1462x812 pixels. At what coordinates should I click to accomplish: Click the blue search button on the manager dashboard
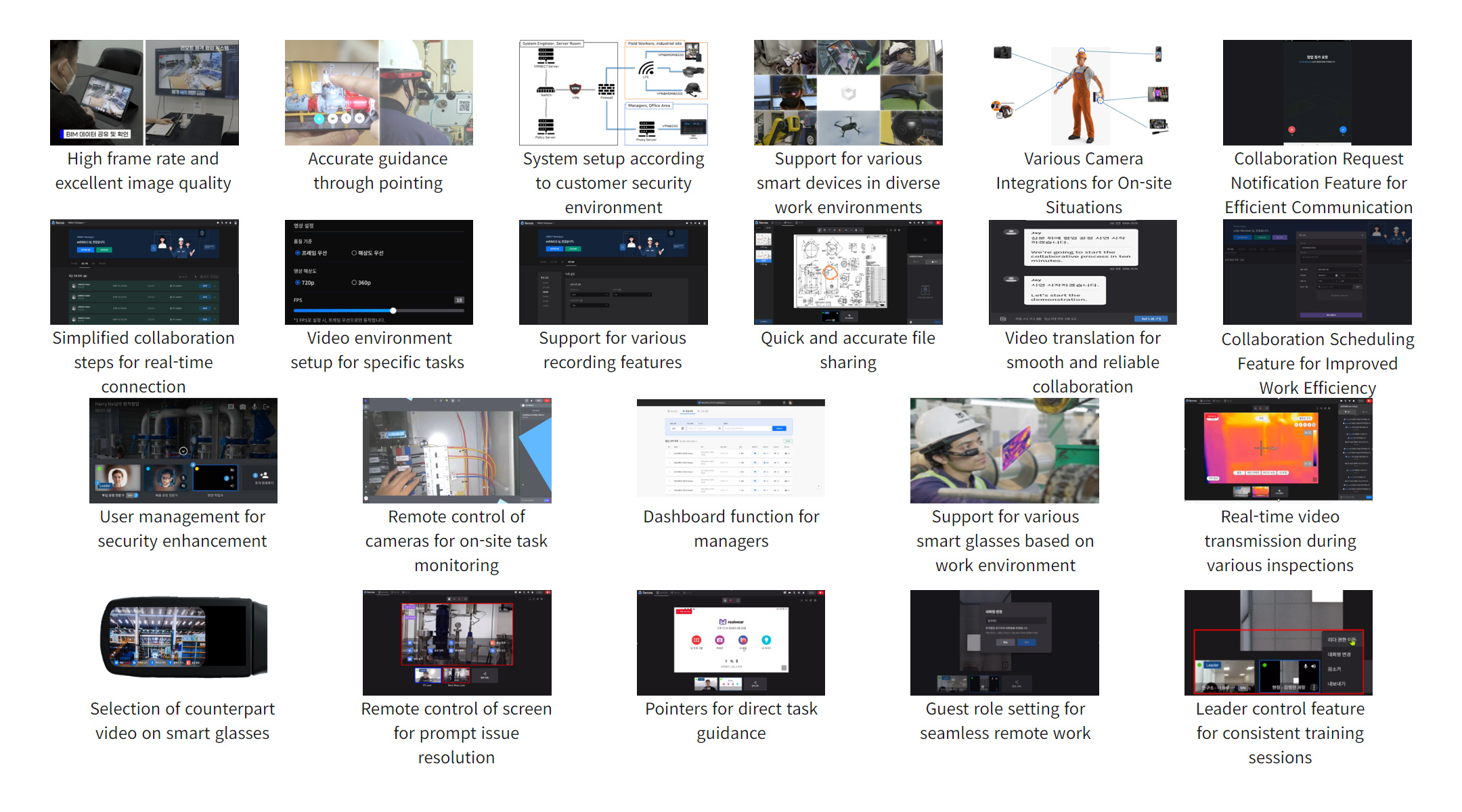[779, 428]
